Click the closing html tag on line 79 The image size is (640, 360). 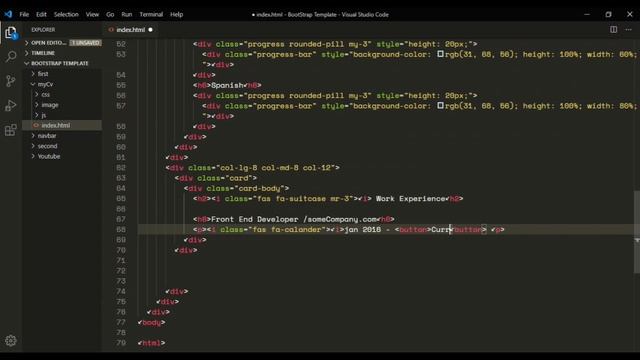click(151, 343)
